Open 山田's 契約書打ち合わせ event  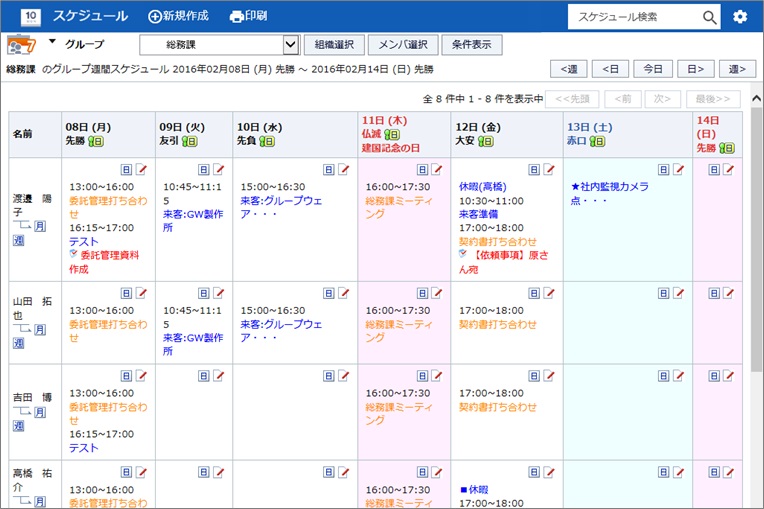tap(497, 324)
